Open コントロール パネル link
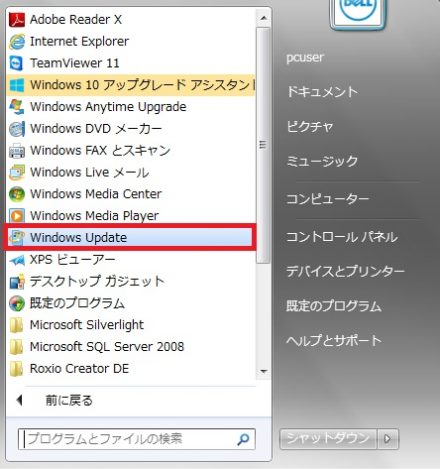The height and width of the screenshot is (469, 440). click(x=342, y=237)
